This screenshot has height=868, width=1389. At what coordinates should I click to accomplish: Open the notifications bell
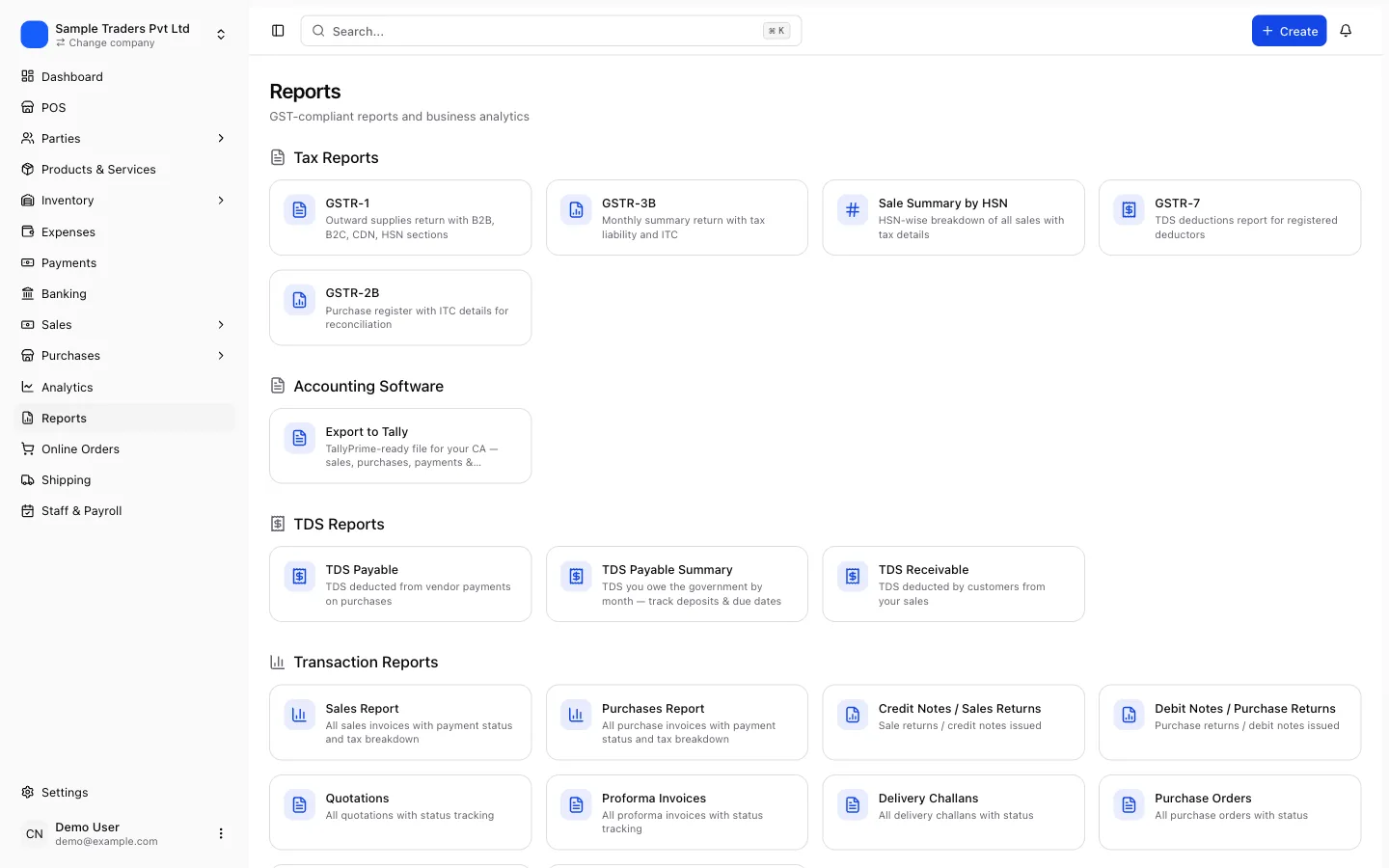[1346, 31]
